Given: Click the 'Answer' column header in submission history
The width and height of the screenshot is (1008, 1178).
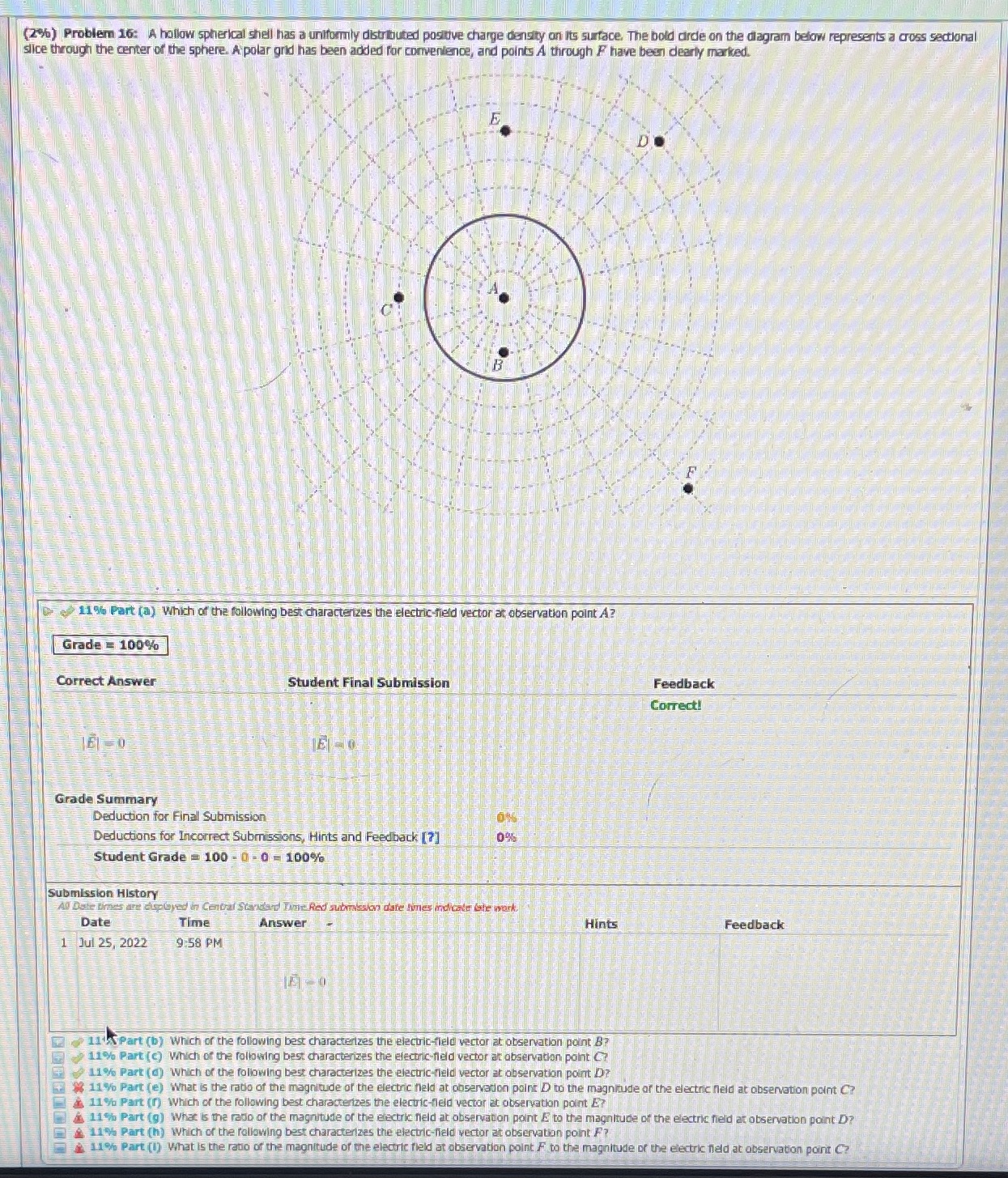Looking at the screenshot, I should pyautogui.click(x=283, y=923).
